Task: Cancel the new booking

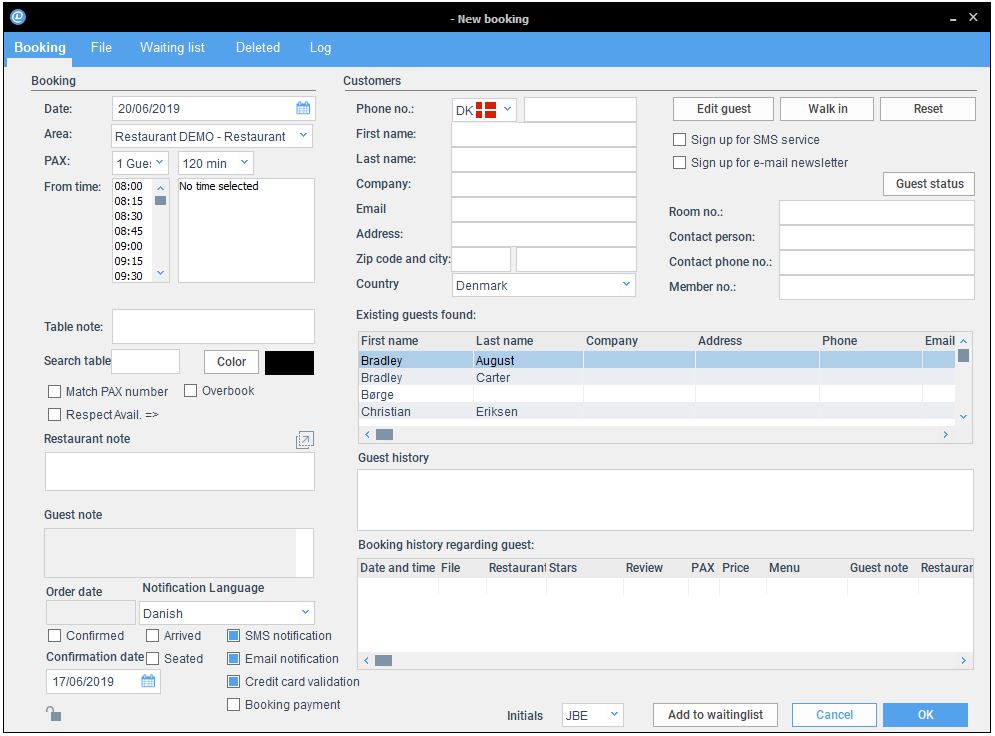Action: 834,715
